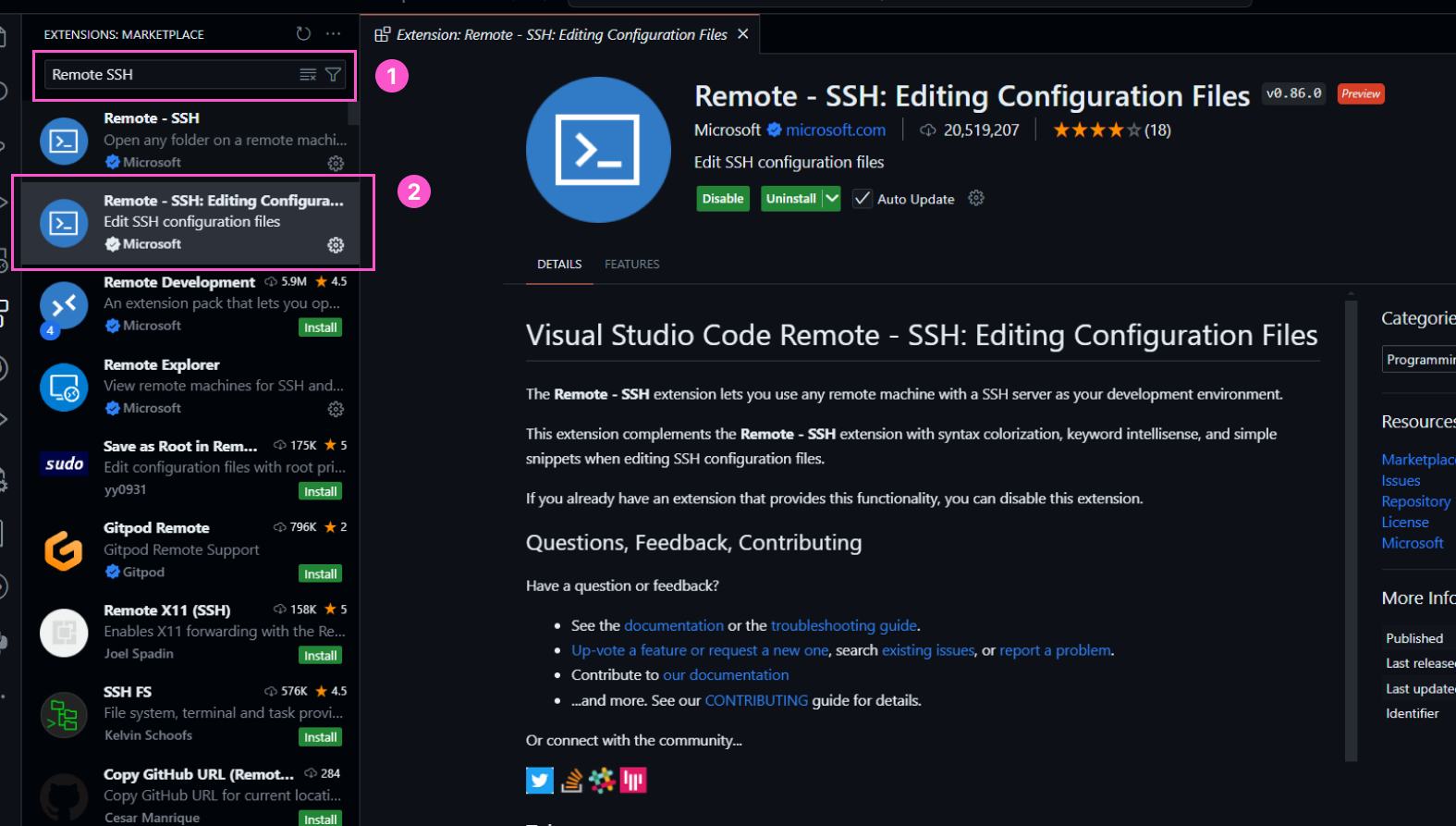Viewport: 1456px width, 826px height.
Task: Open the extension filter funnel menu
Action: click(333, 74)
